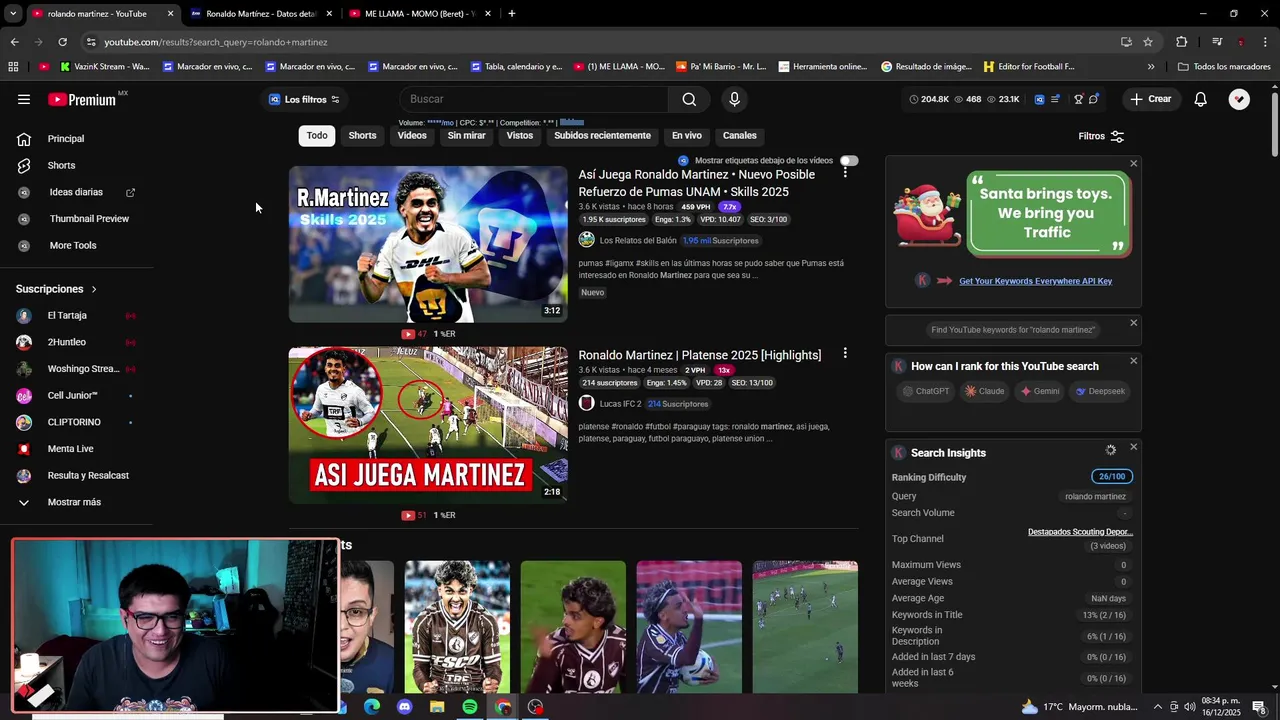Open R.Martinez Skills 2025 thumbnail
Image resolution: width=1280 pixels, height=720 pixels.
coord(428,244)
